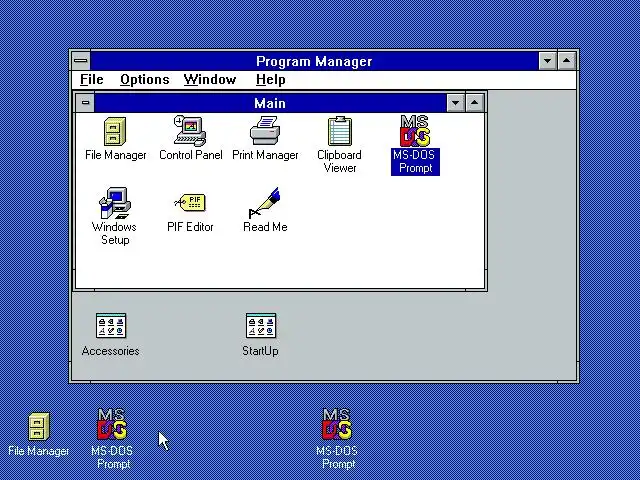The width and height of the screenshot is (640, 480).
Task: Open the Help menu
Action: click(x=270, y=80)
